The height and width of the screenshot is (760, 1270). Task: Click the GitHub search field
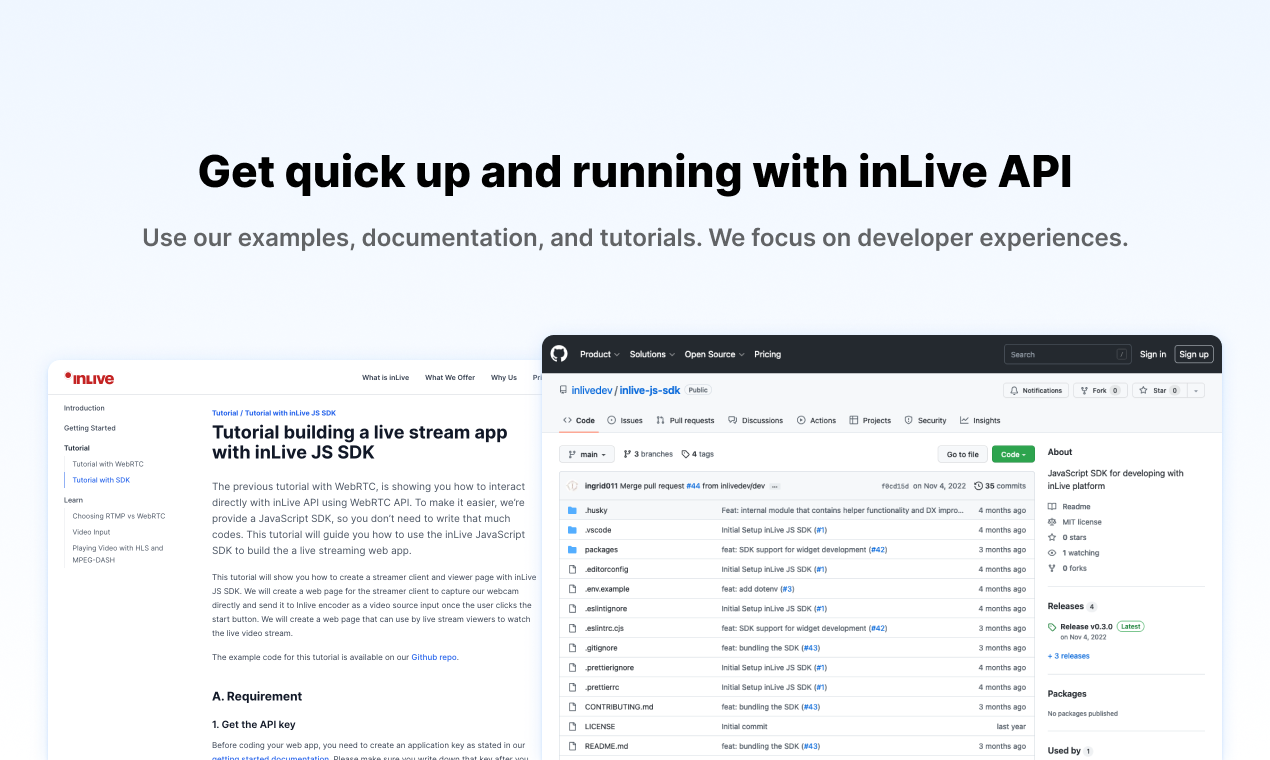(x=1068, y=354)
